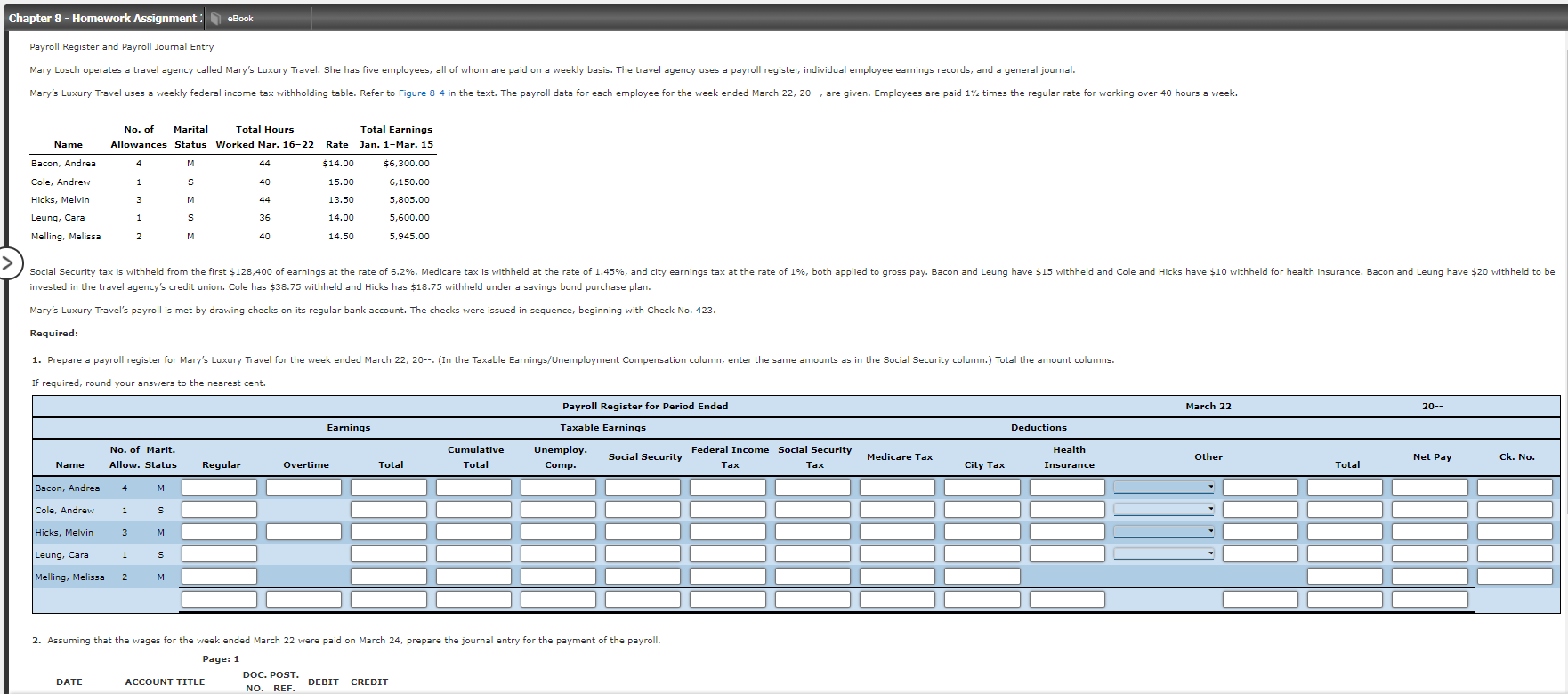
Task: Click the 'Ck. No.' column header
Action: pos(1516,457)
